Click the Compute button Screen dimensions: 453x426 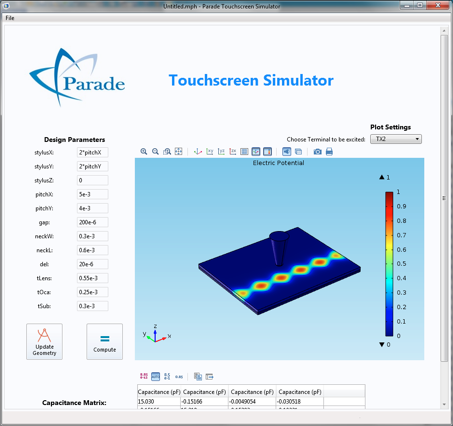(x=104, y=341)
